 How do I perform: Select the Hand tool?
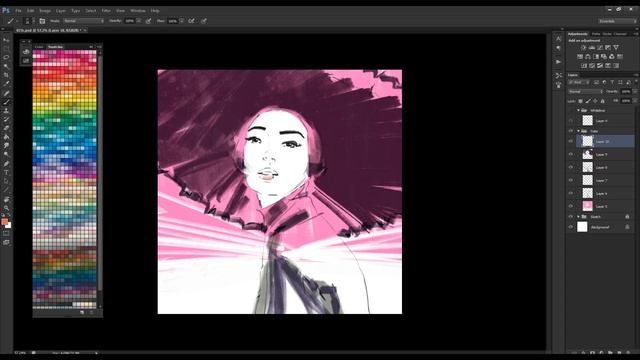[x=6, y=199]
